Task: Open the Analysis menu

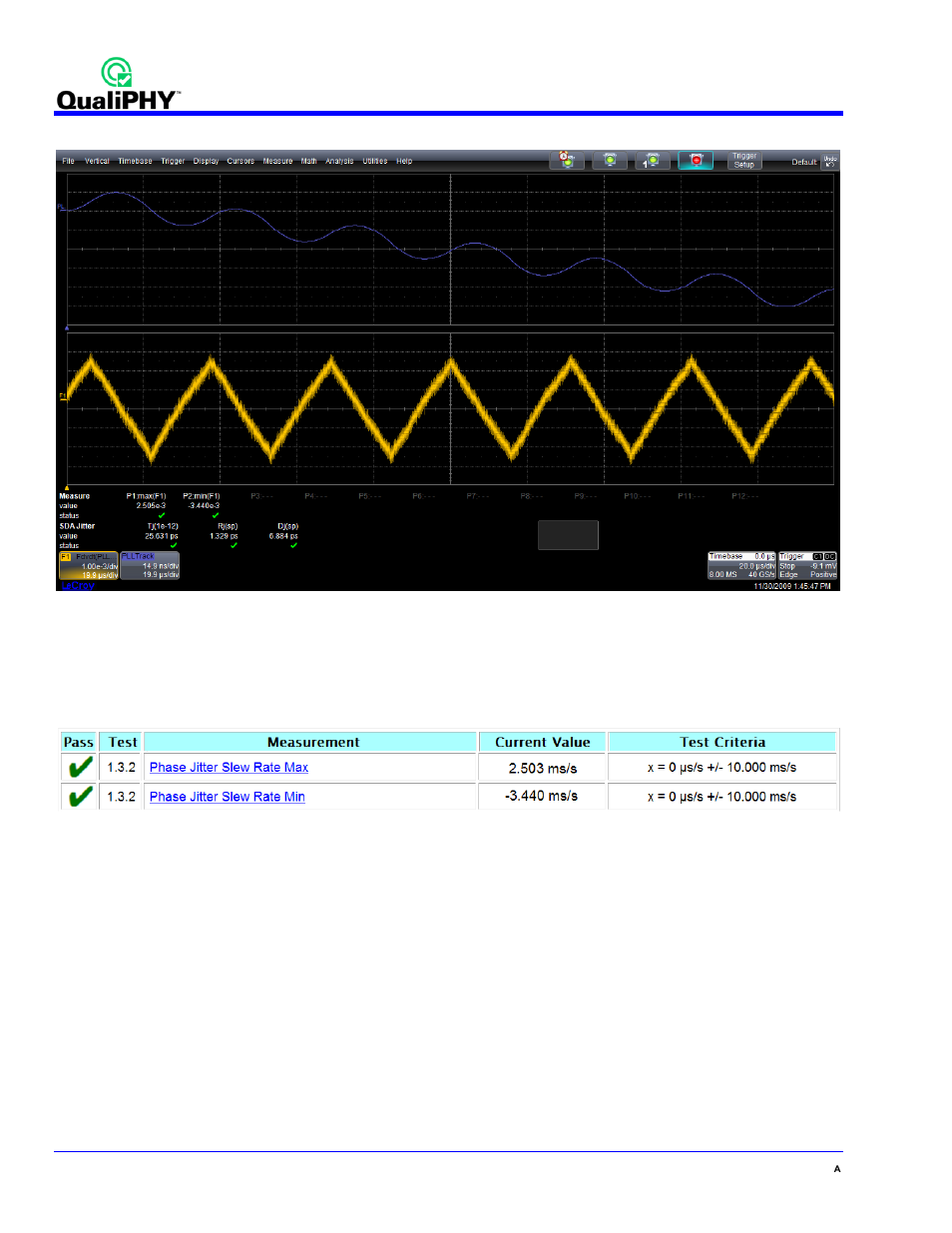Action: [x=339, y=161]
